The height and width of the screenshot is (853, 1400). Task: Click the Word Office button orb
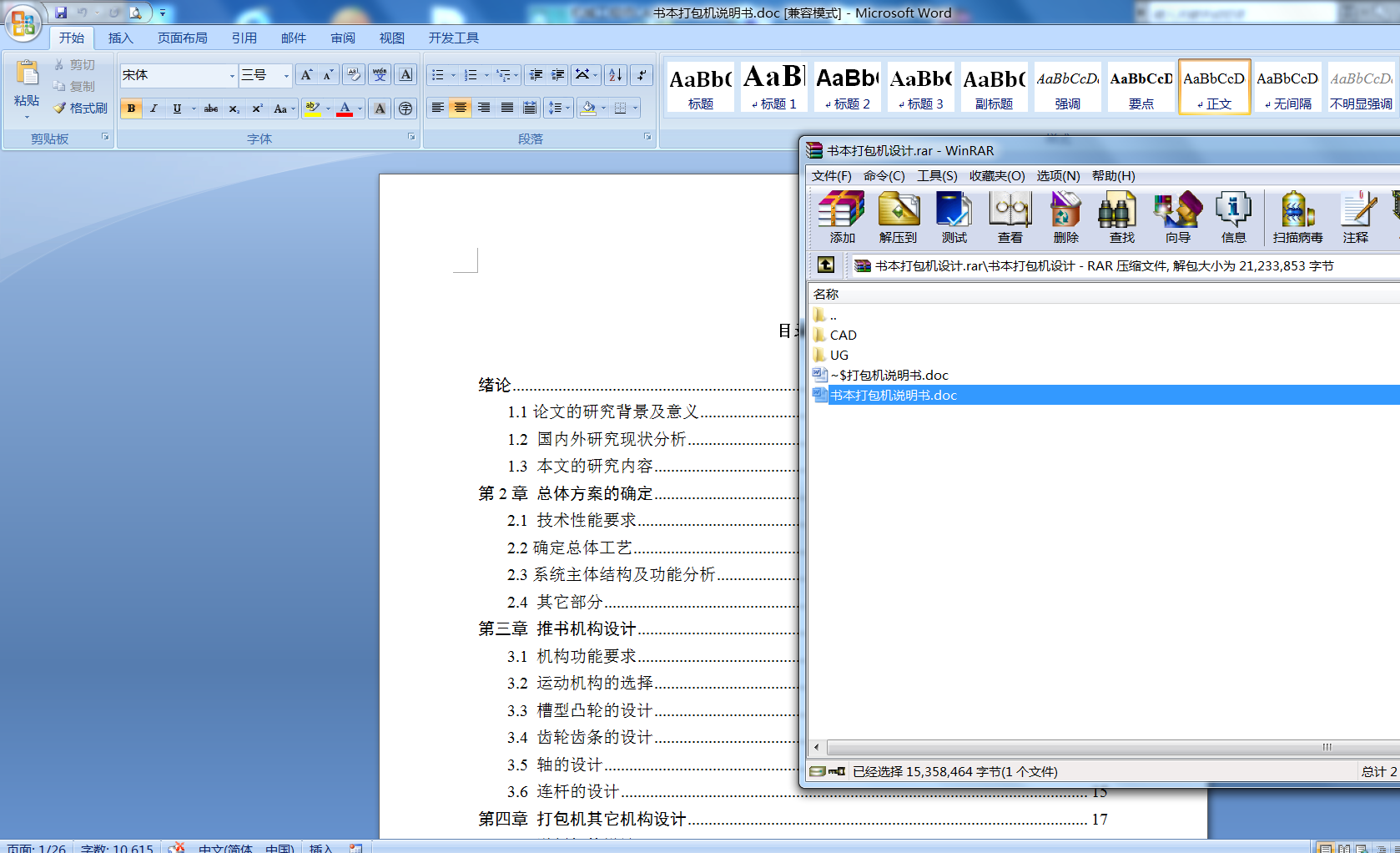(23, 23)
